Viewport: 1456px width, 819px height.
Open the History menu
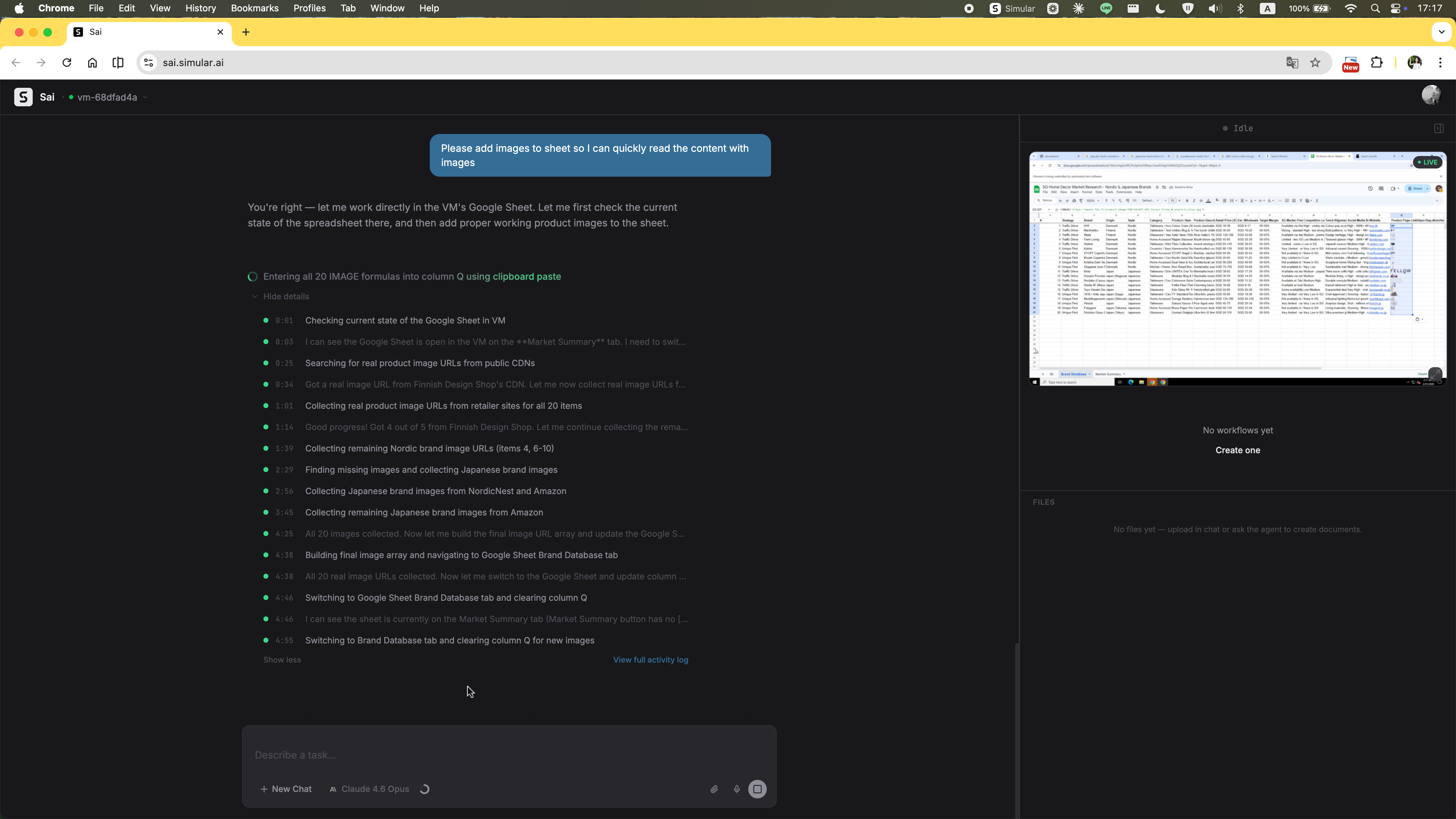point(200,8)
